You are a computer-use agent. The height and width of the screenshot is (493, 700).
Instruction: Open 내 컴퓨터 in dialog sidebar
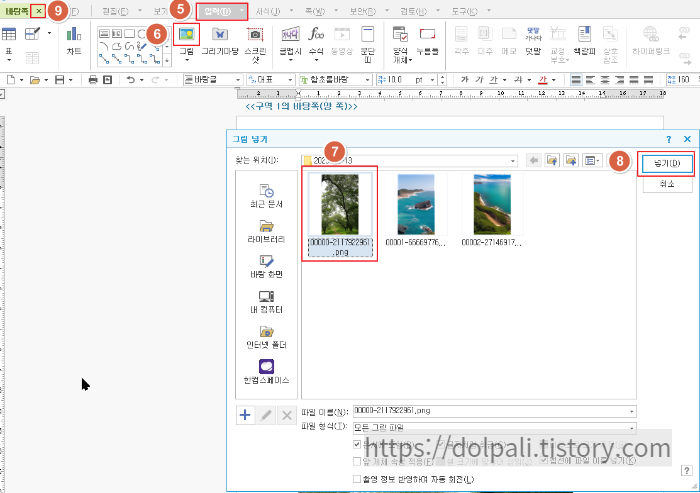pos(267,301)
